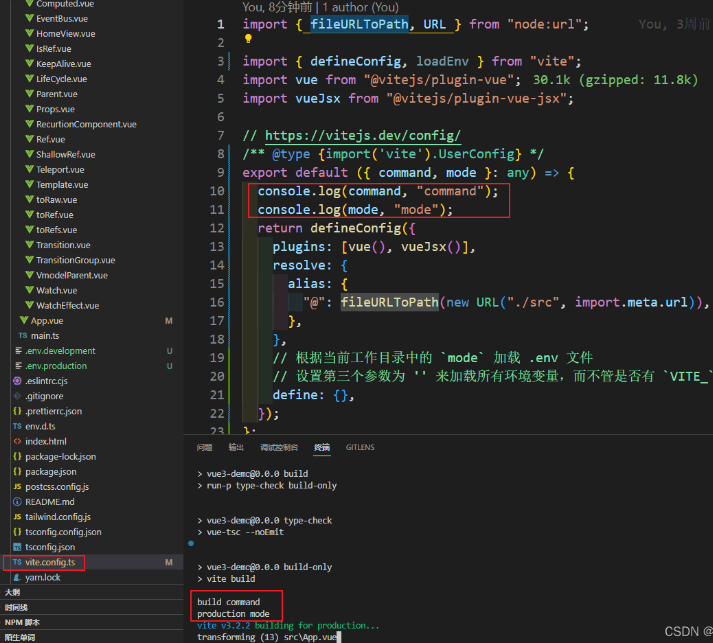Screen dimensions: 713x643
Task: Open EventBus.vue file in explorer
Action: click(62, 19)
